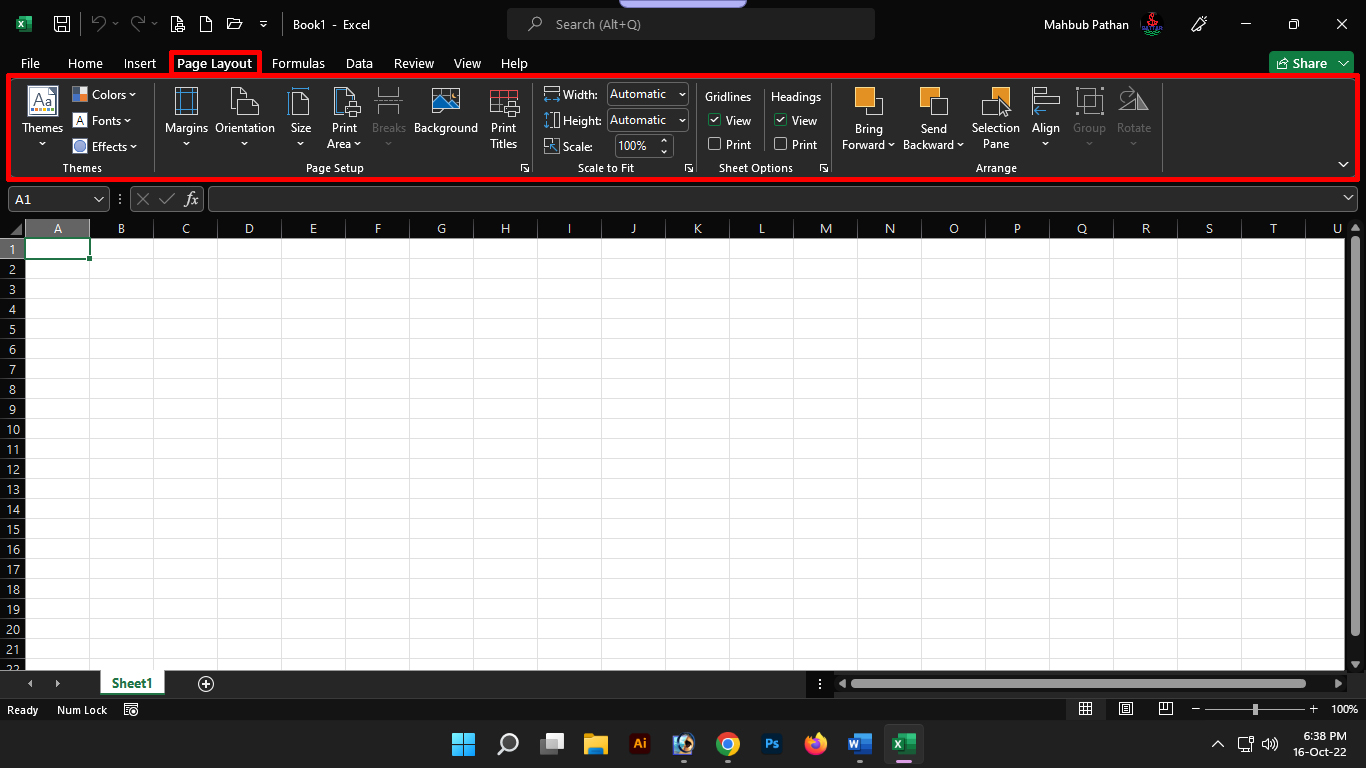Screen dimensions: 1366x768
Task: Add a sheet Background image
Action: point(446,110)
